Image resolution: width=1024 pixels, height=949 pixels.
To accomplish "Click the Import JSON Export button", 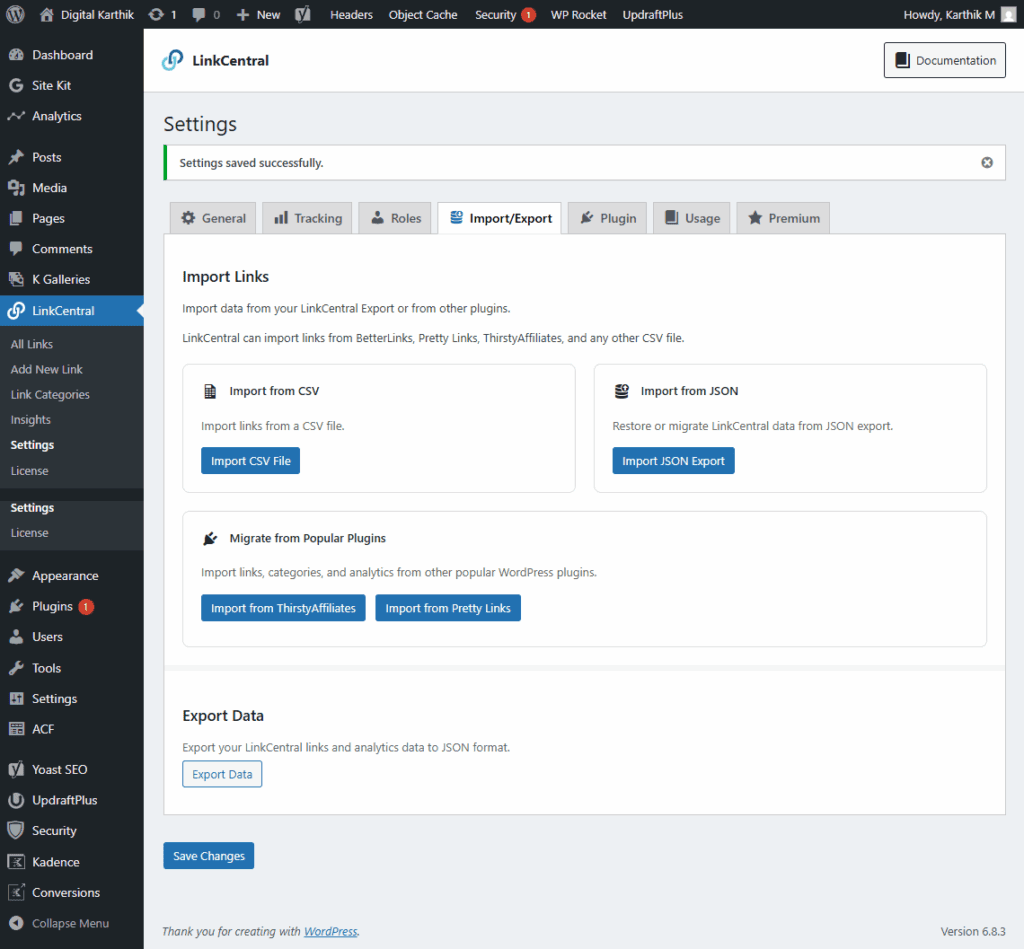I will (673, 461).
